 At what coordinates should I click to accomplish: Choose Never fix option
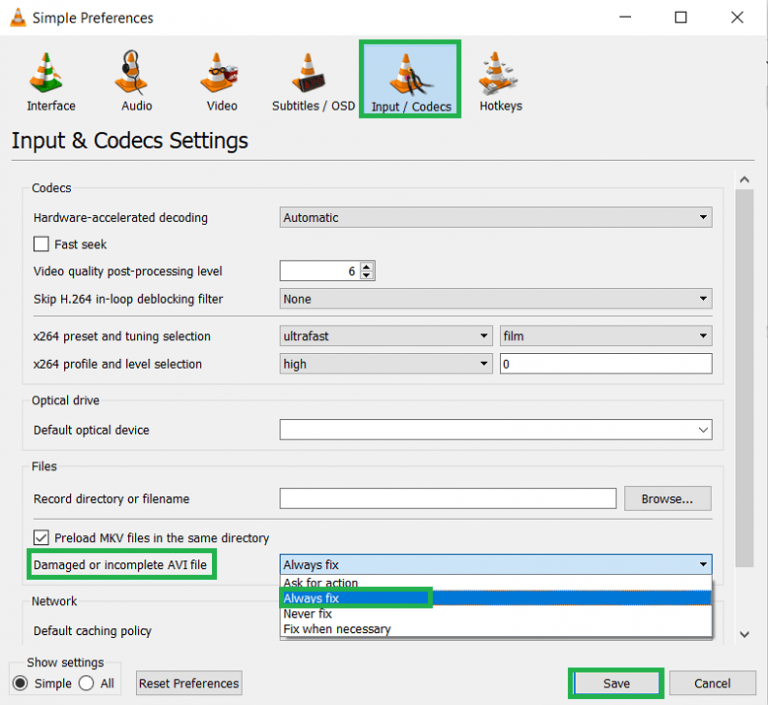pyautogui.click(x=496, y=613)
